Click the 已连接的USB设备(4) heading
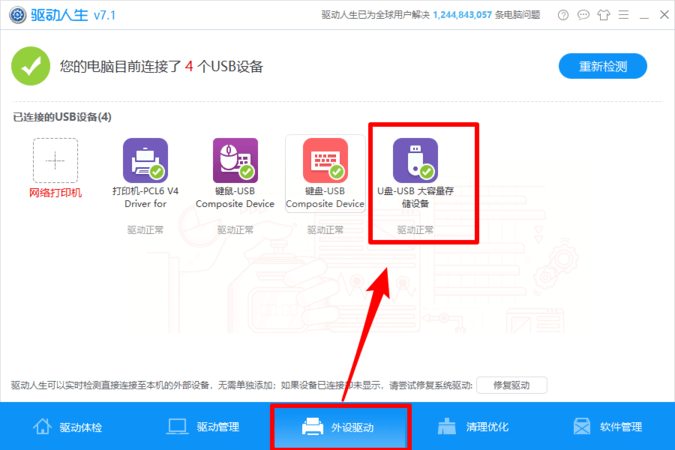Screen dimensions: 675x450 click(x=62, y=117)
